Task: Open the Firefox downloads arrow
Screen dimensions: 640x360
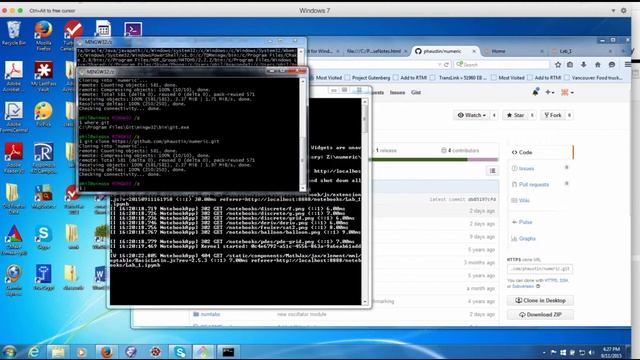Action: [x=584, y=64]
